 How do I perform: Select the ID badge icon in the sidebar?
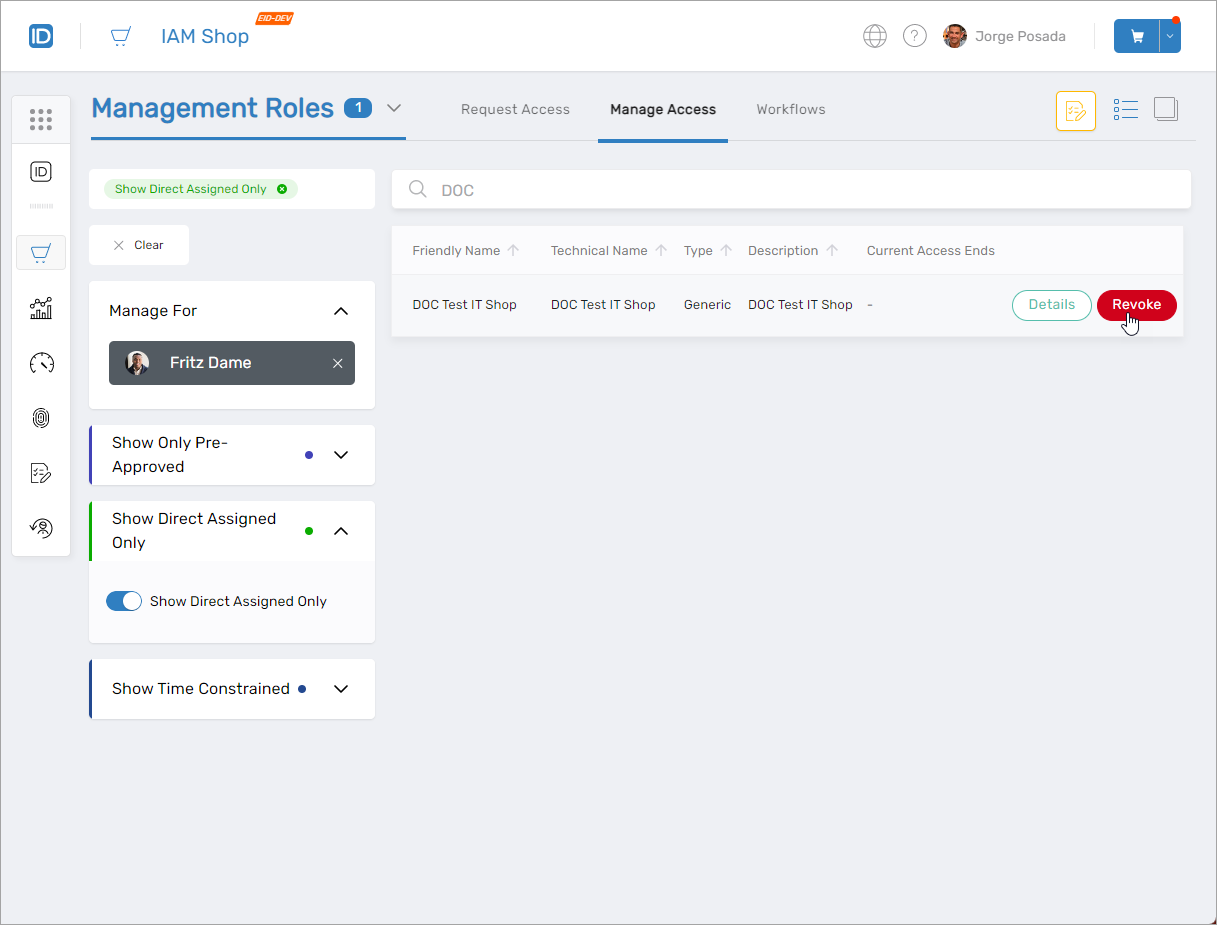41,171
